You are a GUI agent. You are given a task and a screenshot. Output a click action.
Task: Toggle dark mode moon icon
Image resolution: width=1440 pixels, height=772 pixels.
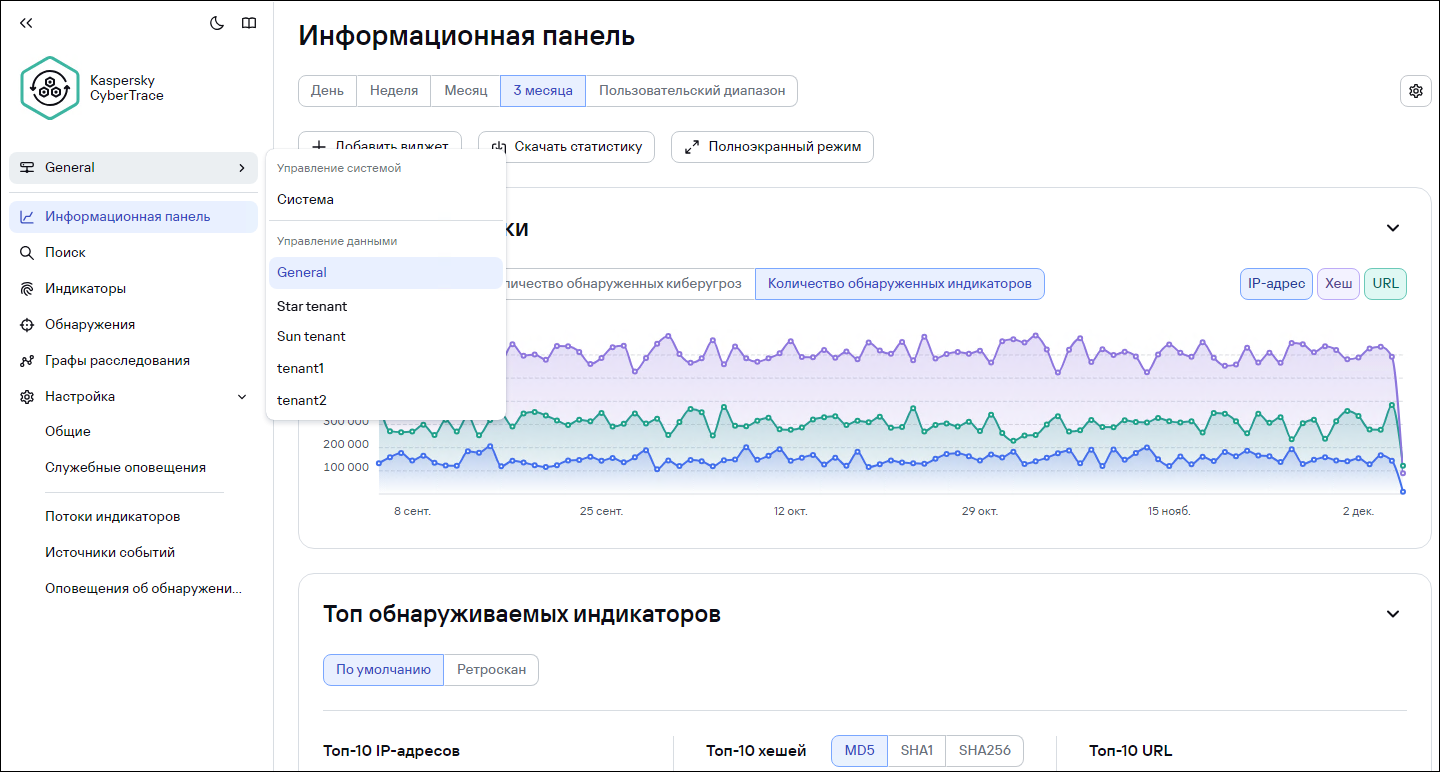pyautogui.click(x=217, y=23)
